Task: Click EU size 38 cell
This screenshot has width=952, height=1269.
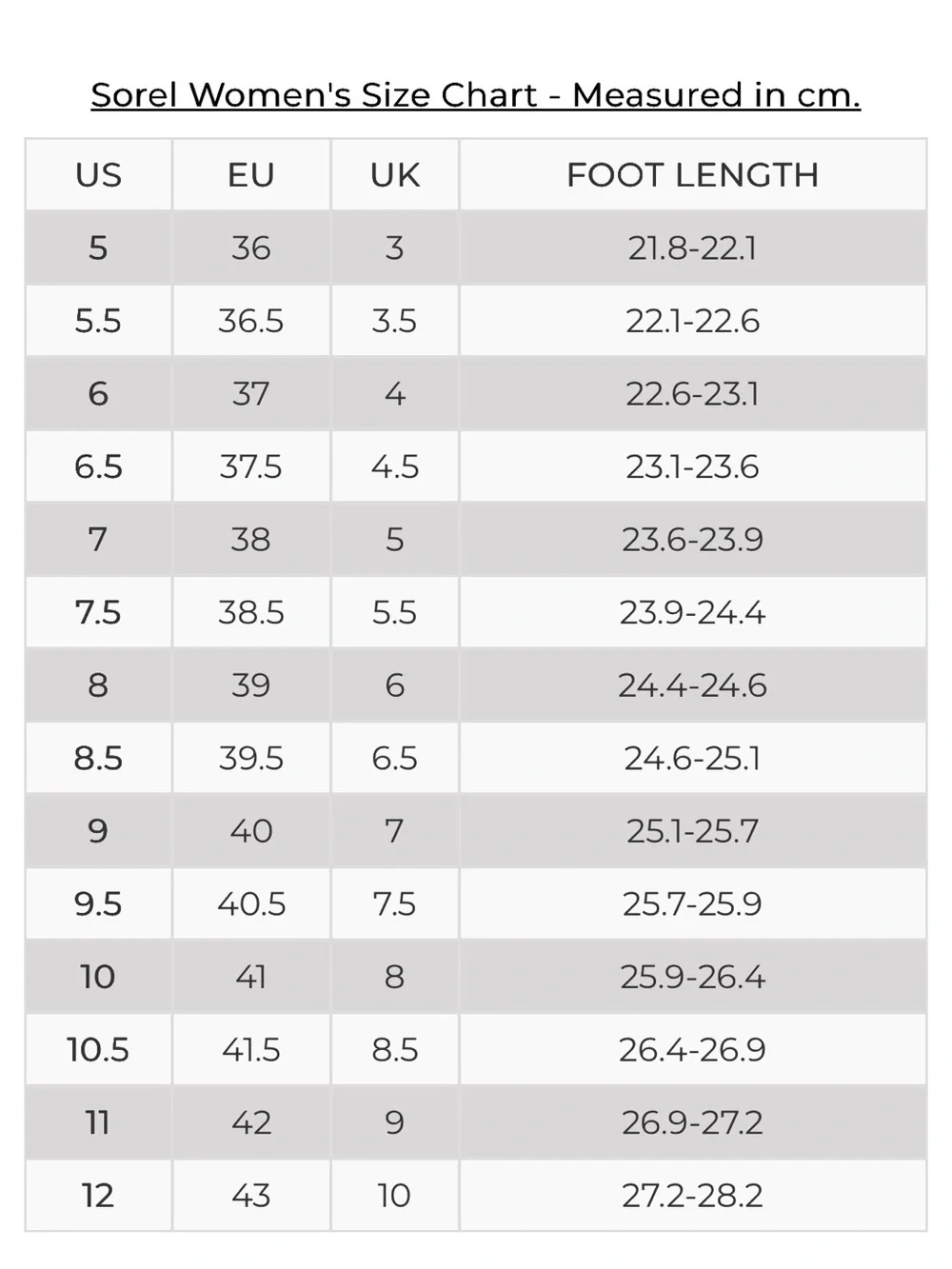Action: pyautogui.click(x=251, y=540)
